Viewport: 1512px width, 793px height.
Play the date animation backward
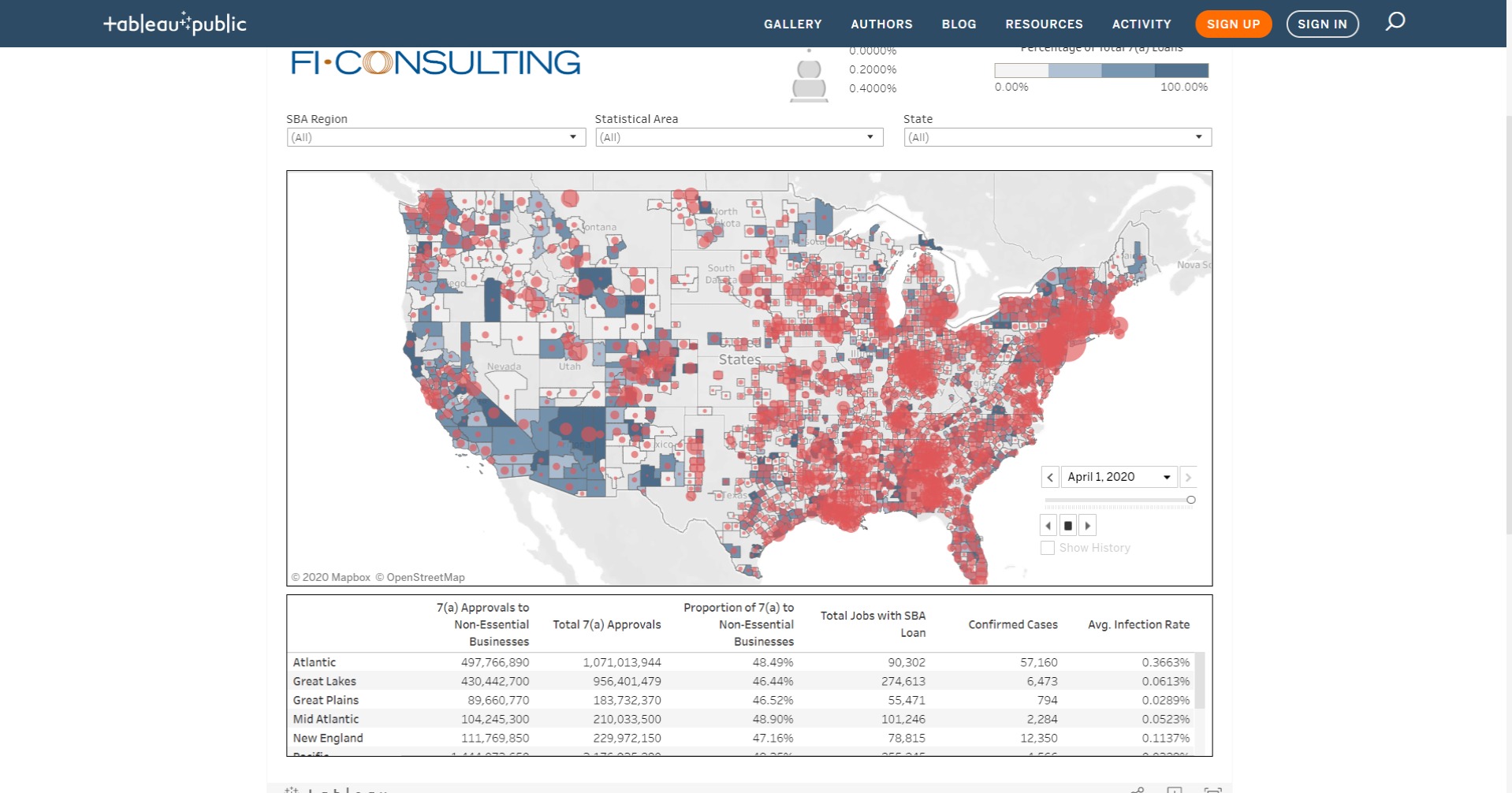pos(1048,526)
